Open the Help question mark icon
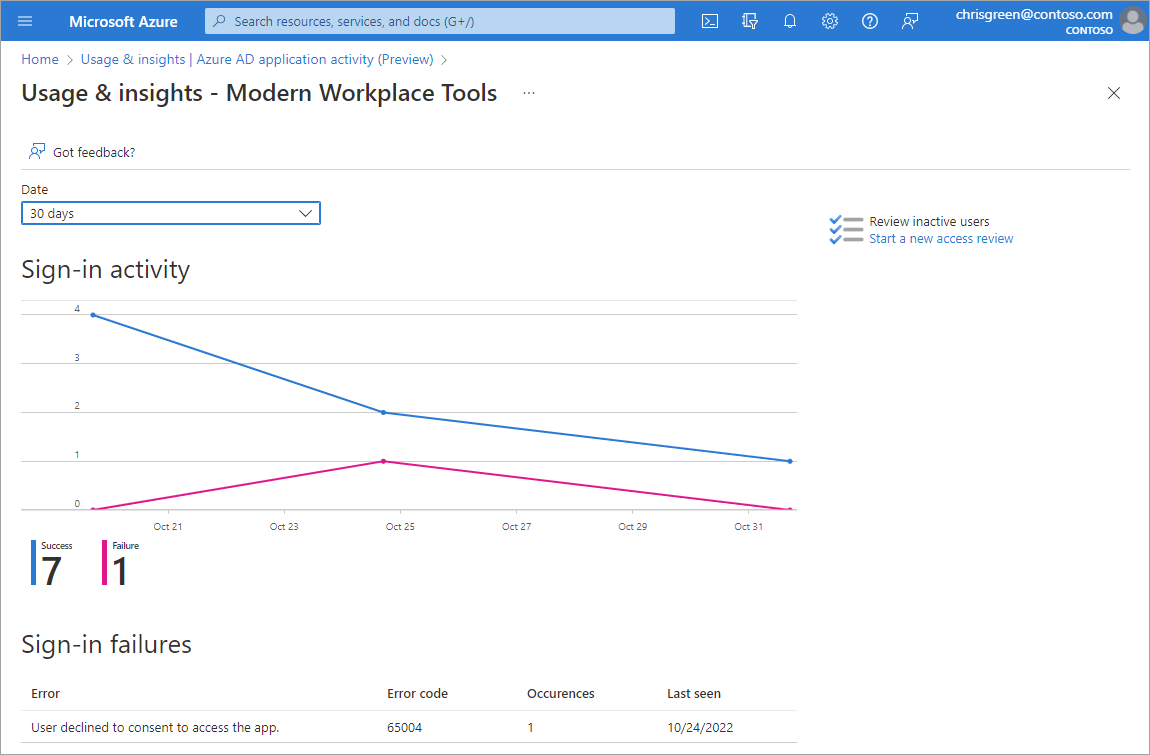Screen dimensions: 1150x755 pos(870,21)
